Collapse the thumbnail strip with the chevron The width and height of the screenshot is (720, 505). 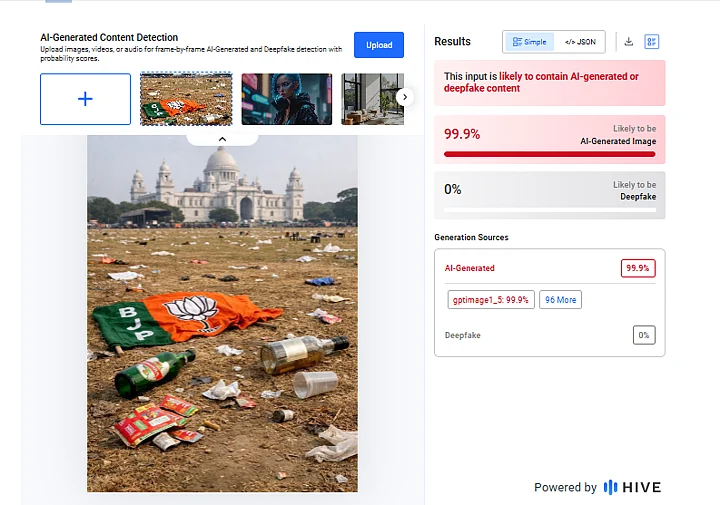222,139
